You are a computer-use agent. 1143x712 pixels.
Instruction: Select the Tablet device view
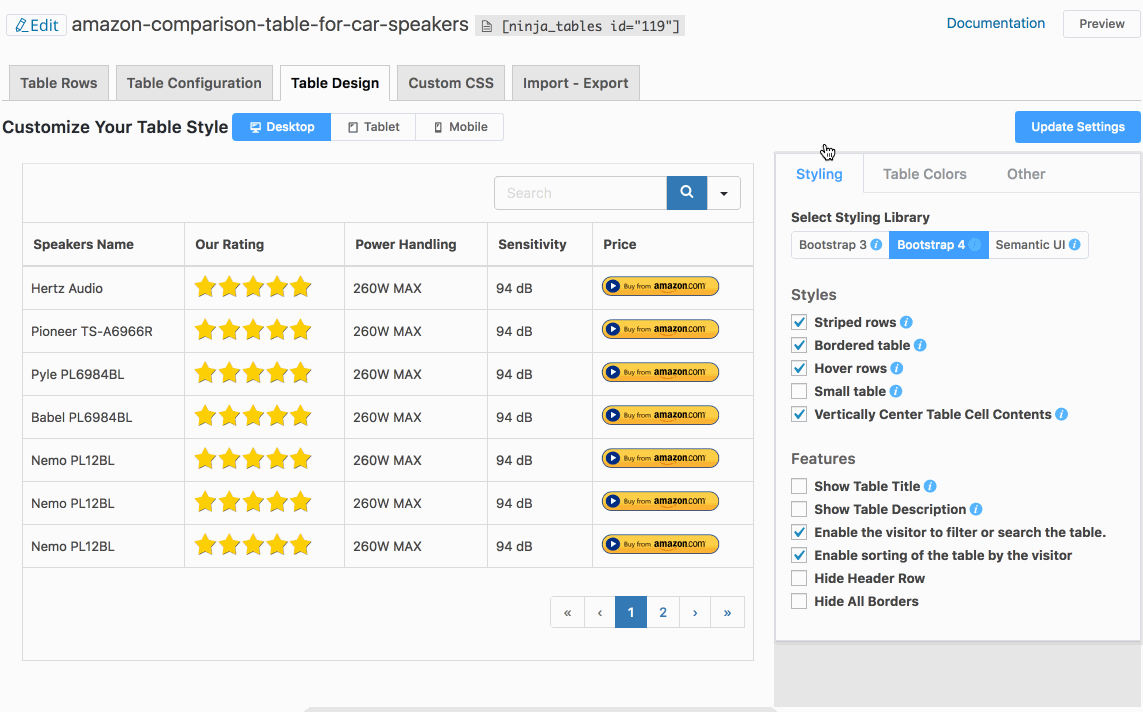click(x=373, y=127)
